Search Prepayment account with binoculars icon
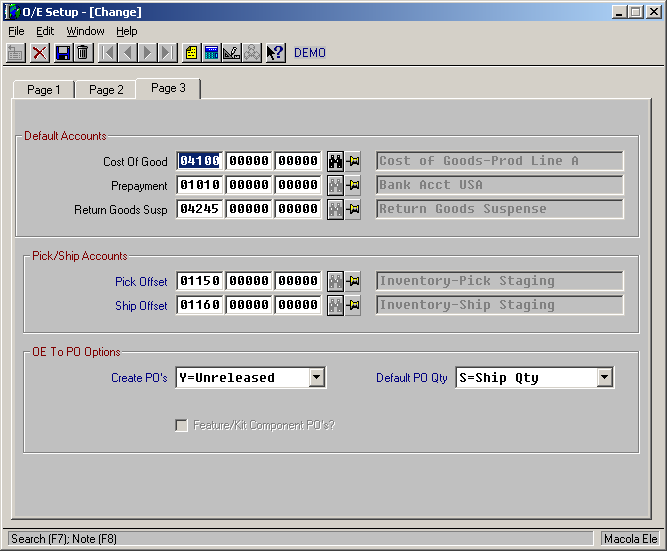This screenshot has height=551, width=667. coord(335,186)
